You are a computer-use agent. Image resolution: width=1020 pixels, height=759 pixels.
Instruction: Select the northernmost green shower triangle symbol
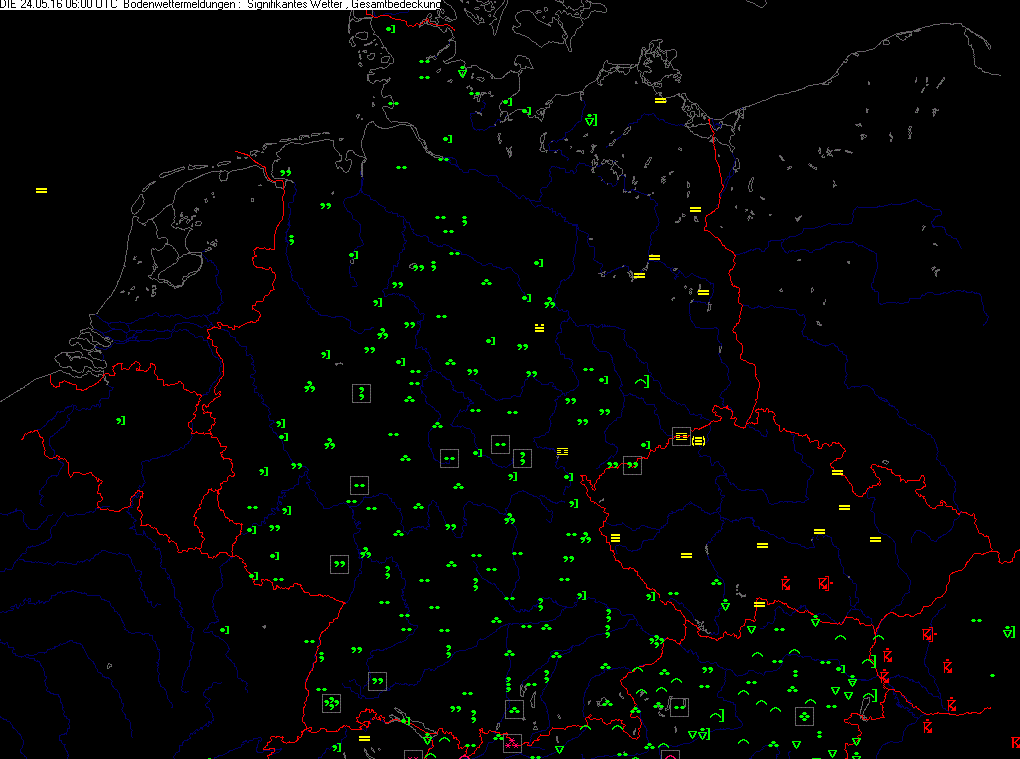pyautogui.click(x=462, y=72)
